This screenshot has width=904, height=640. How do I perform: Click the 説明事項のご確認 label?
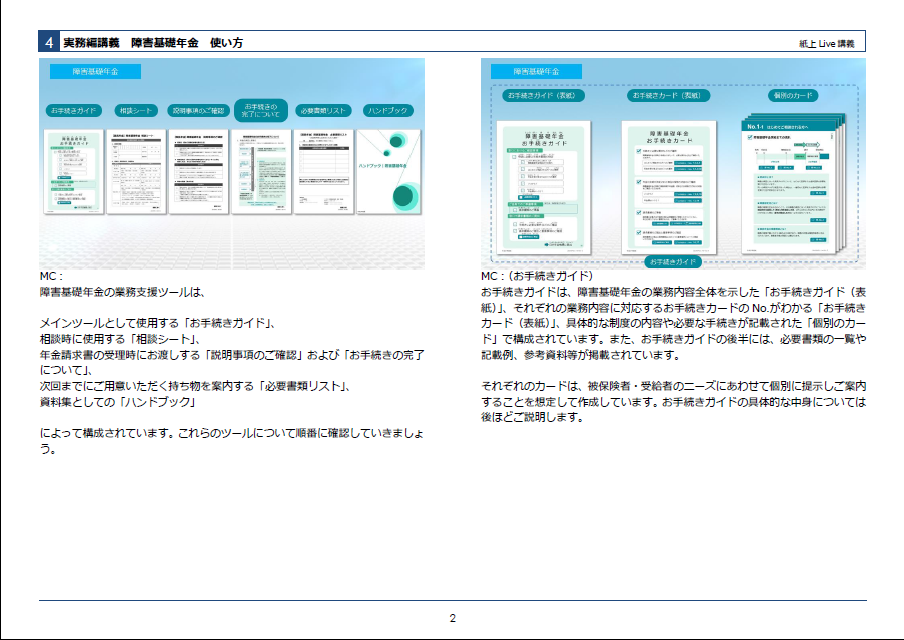point(198,110)
